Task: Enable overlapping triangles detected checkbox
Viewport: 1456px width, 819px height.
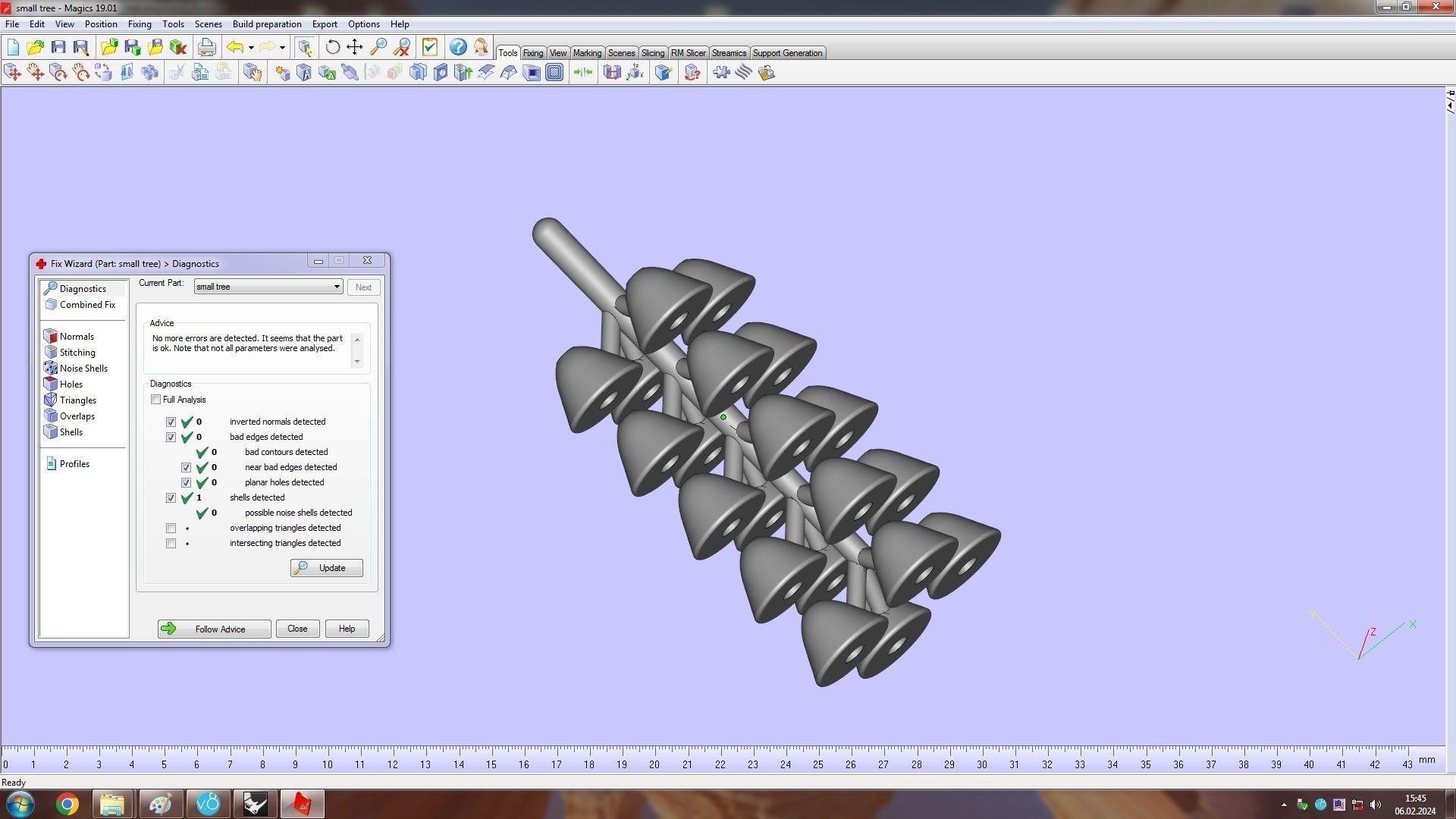Action: click(171, 529)
